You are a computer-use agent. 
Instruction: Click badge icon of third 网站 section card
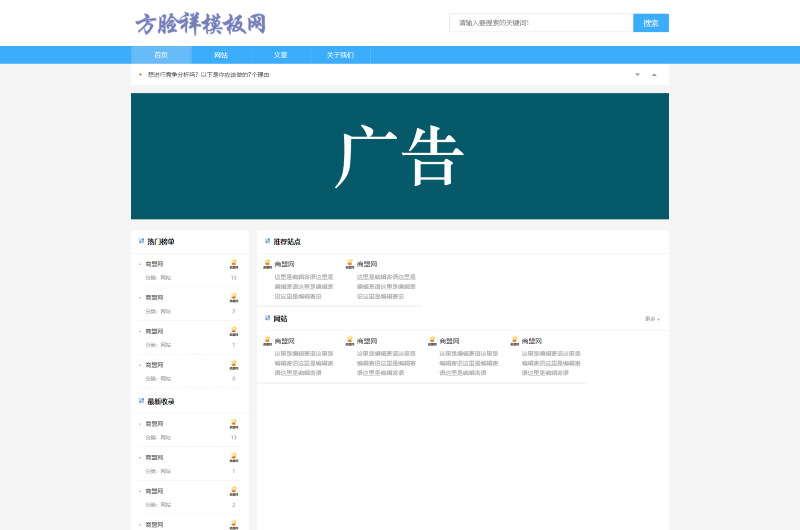click(x=432, y=341)
